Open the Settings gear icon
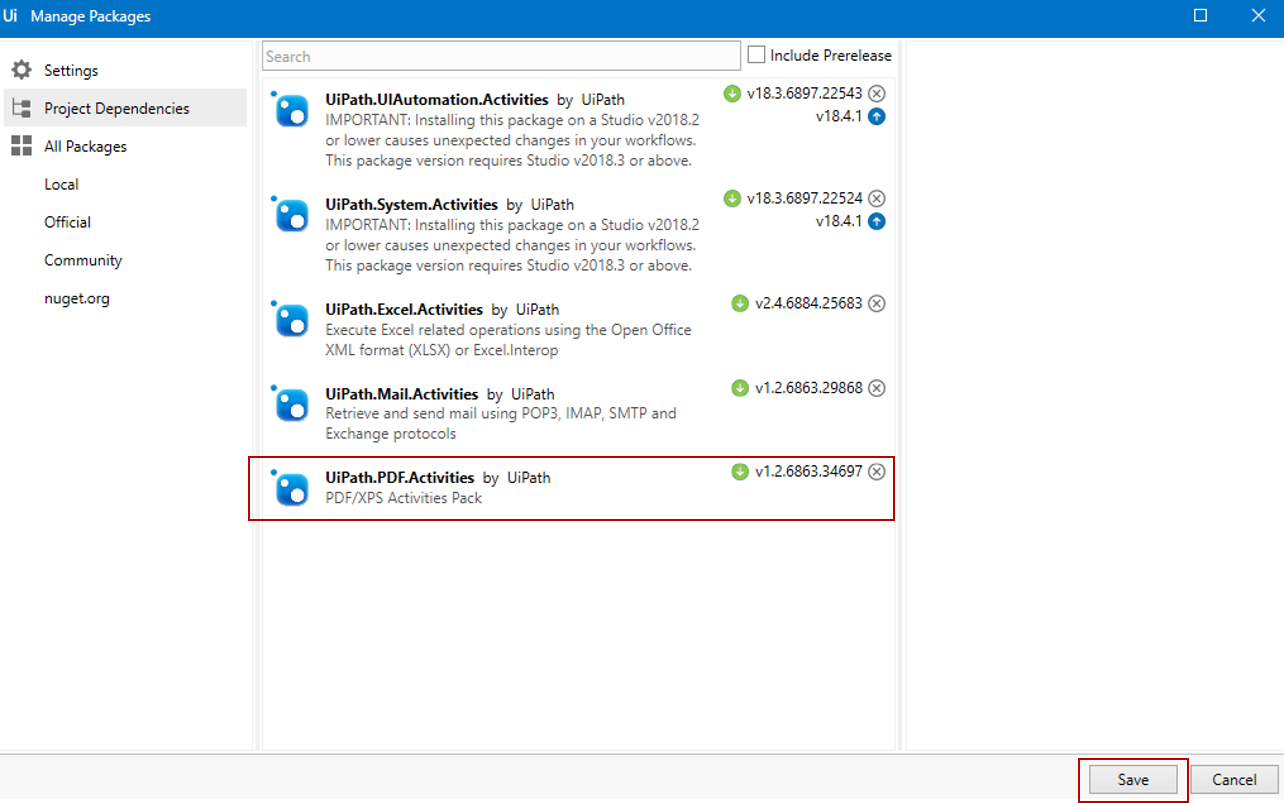This screenshot has width=1284, height=803. click(22, 70)
